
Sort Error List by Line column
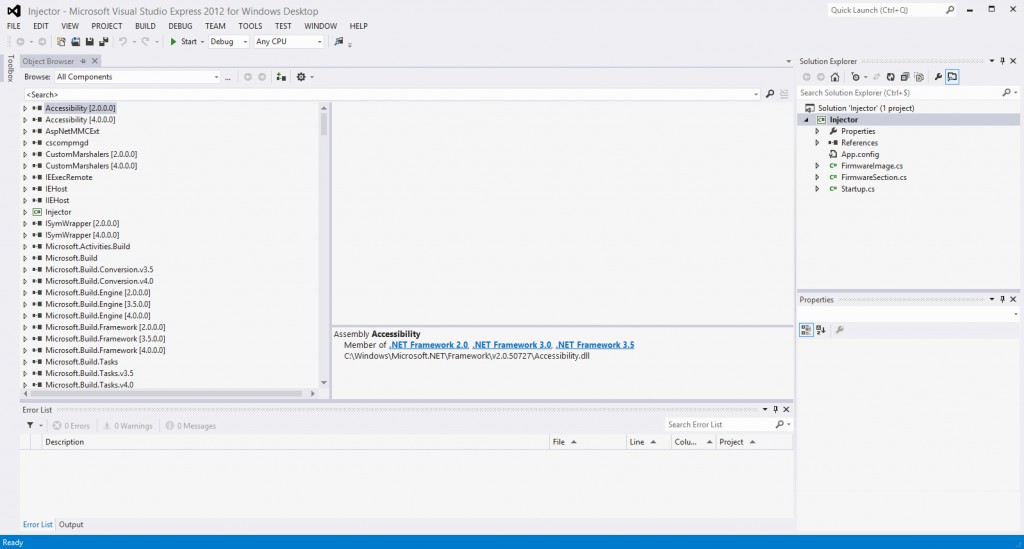point(648,442)
